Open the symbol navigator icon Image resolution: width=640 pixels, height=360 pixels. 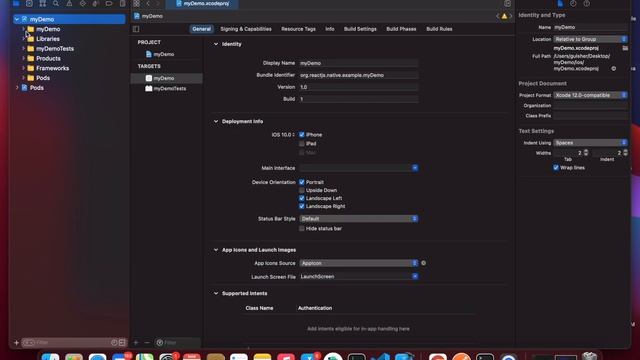pos(42,3)
